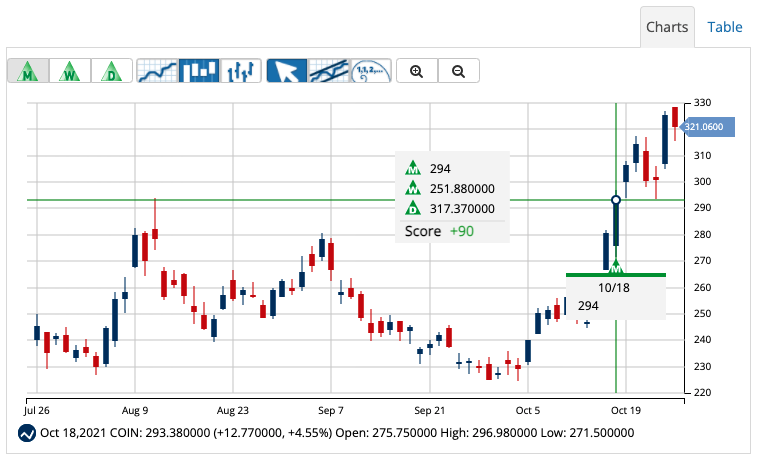Click the circle crosshair point at 294

pos(616,200)
